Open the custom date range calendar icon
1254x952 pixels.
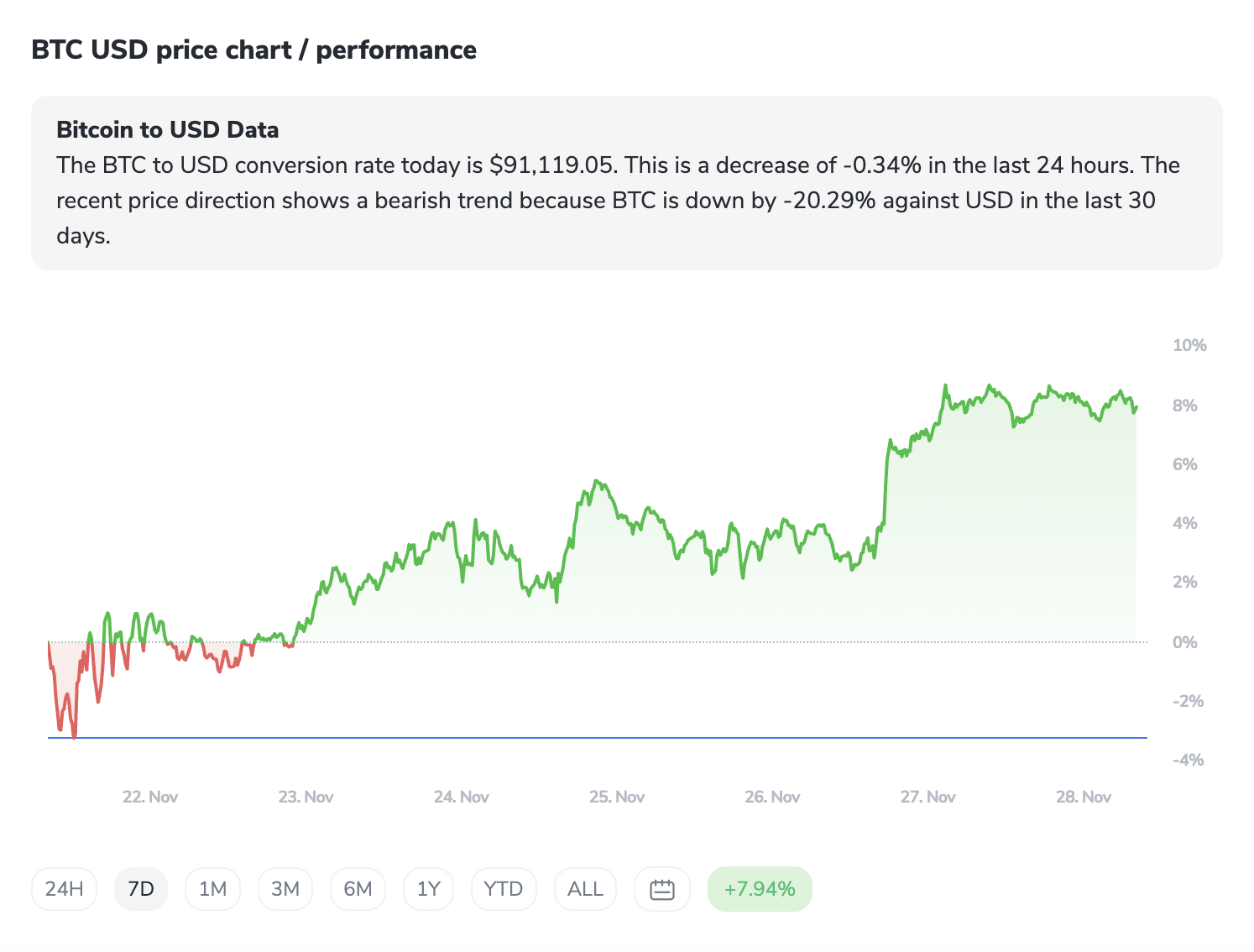[x=662, y=889]
